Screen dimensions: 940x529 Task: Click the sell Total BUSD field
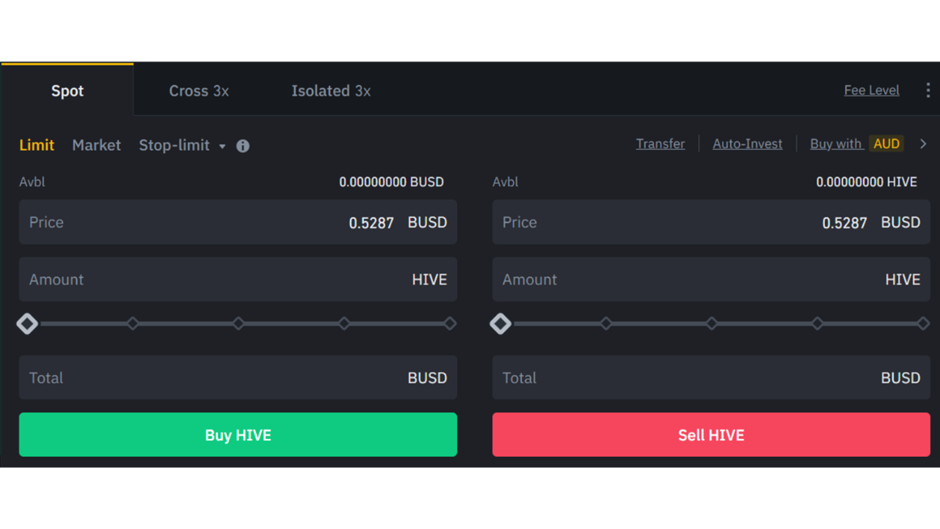[x=711, y=378]
